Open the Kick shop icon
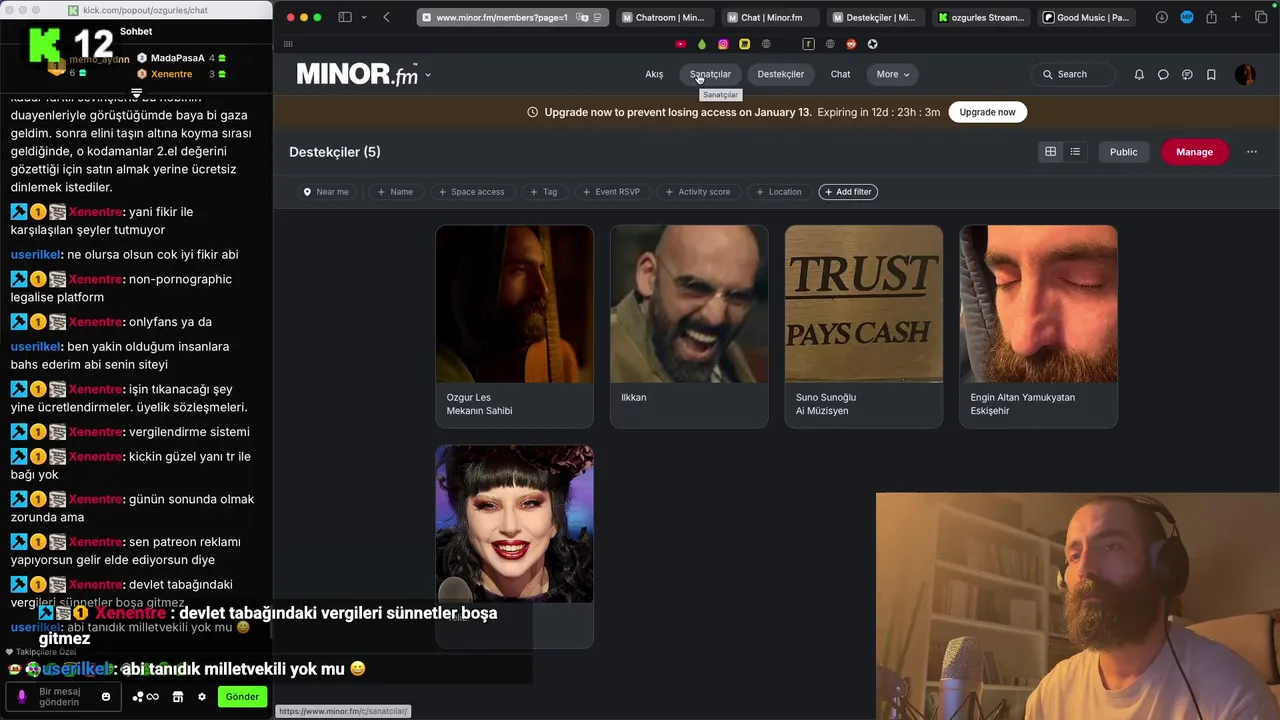This screenshot has height=720, width=1280. pyautogui.click(x=178, y=697)
